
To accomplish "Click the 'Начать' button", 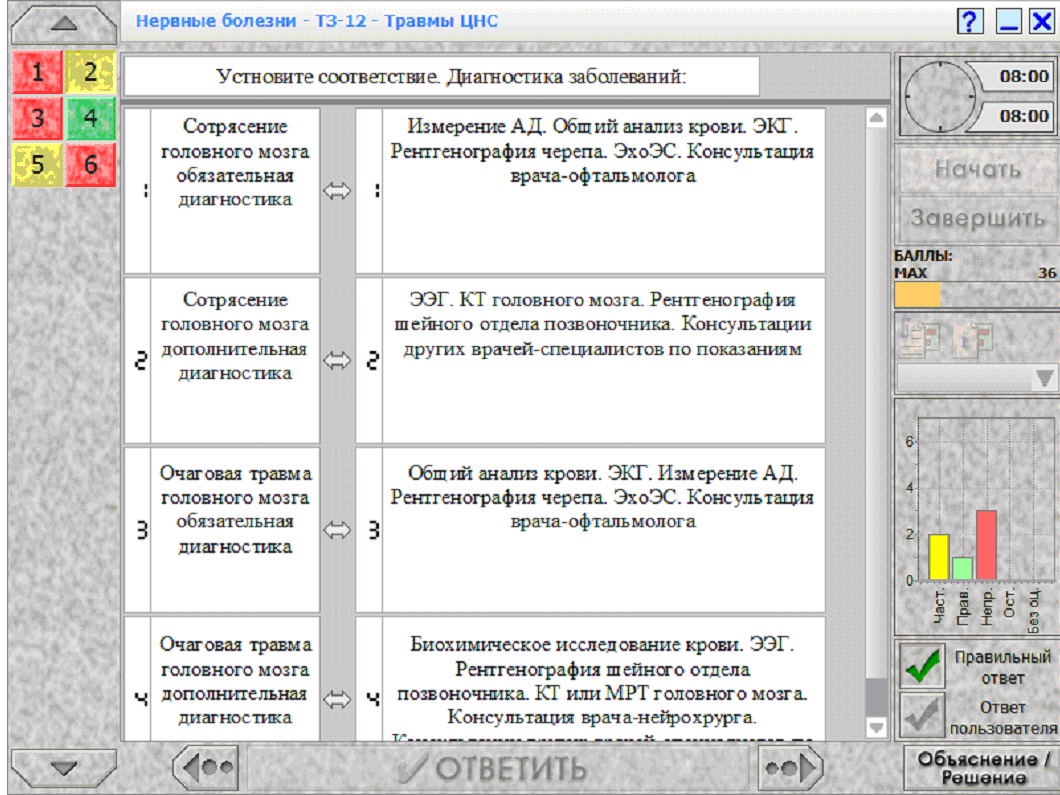I will click(978, 170).
